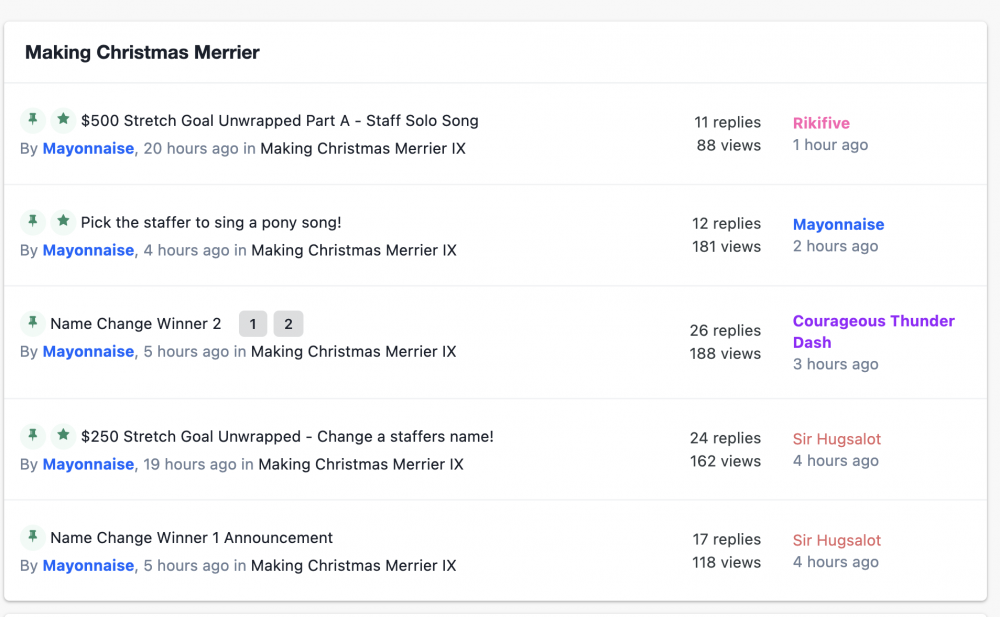
Task: Click pin icon on Name Change Winner 1 Announcement
Action: [33, 537]
